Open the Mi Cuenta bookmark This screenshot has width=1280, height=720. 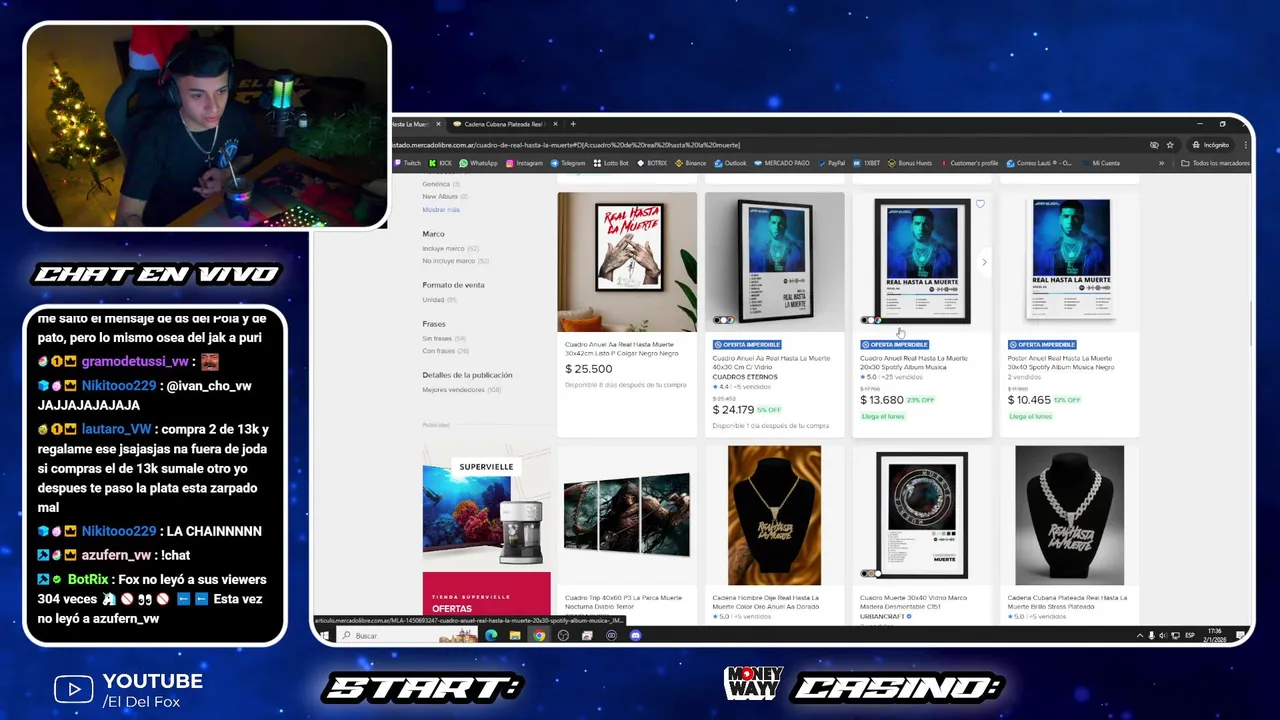coord(1102,163)
